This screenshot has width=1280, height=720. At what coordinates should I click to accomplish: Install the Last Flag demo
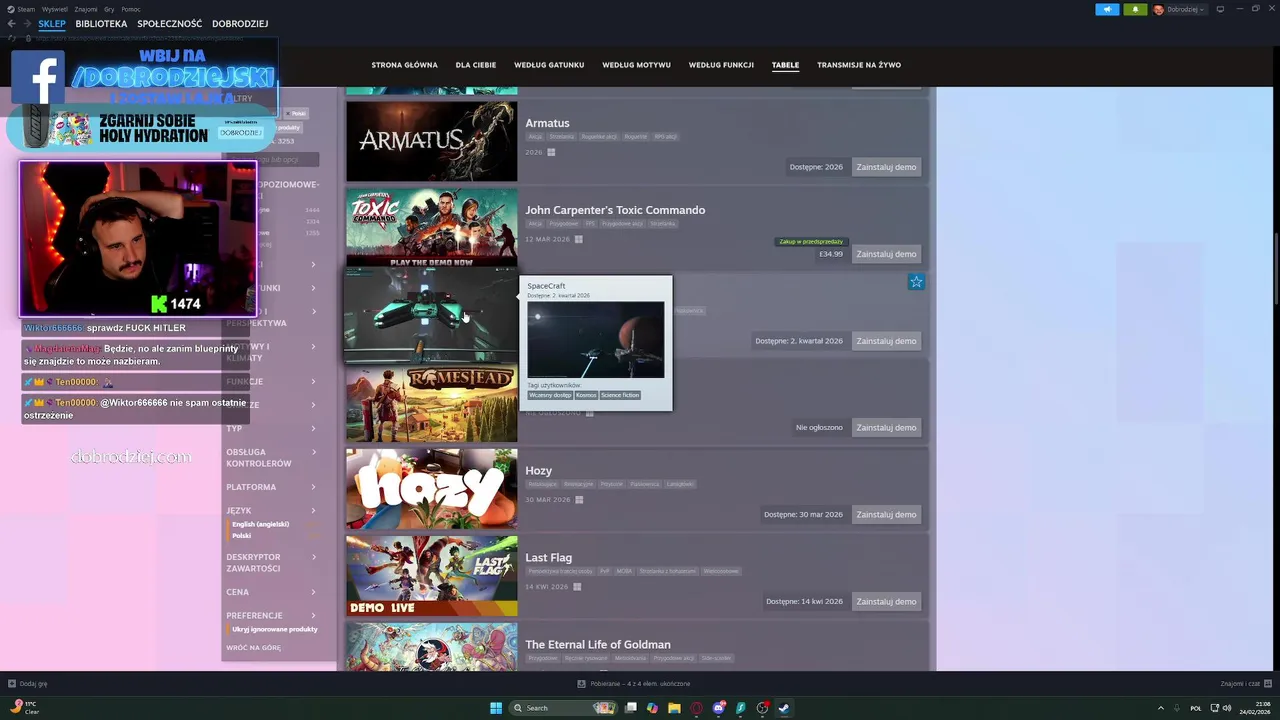click(886, 601)
